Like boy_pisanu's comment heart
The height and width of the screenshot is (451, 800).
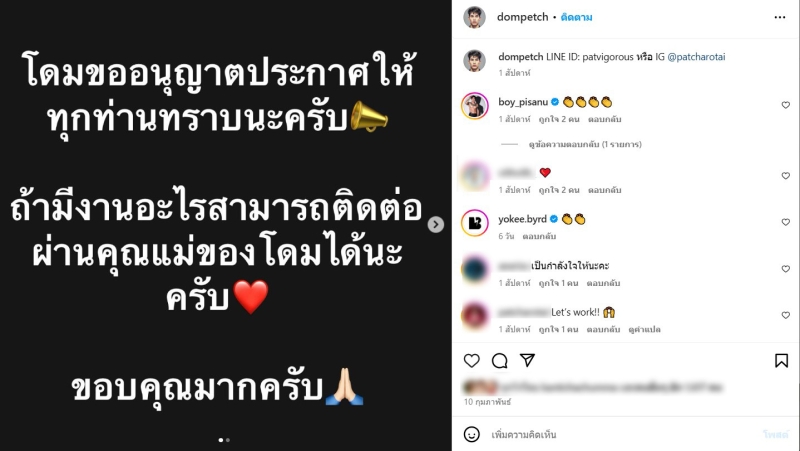[x=786, y=105]
